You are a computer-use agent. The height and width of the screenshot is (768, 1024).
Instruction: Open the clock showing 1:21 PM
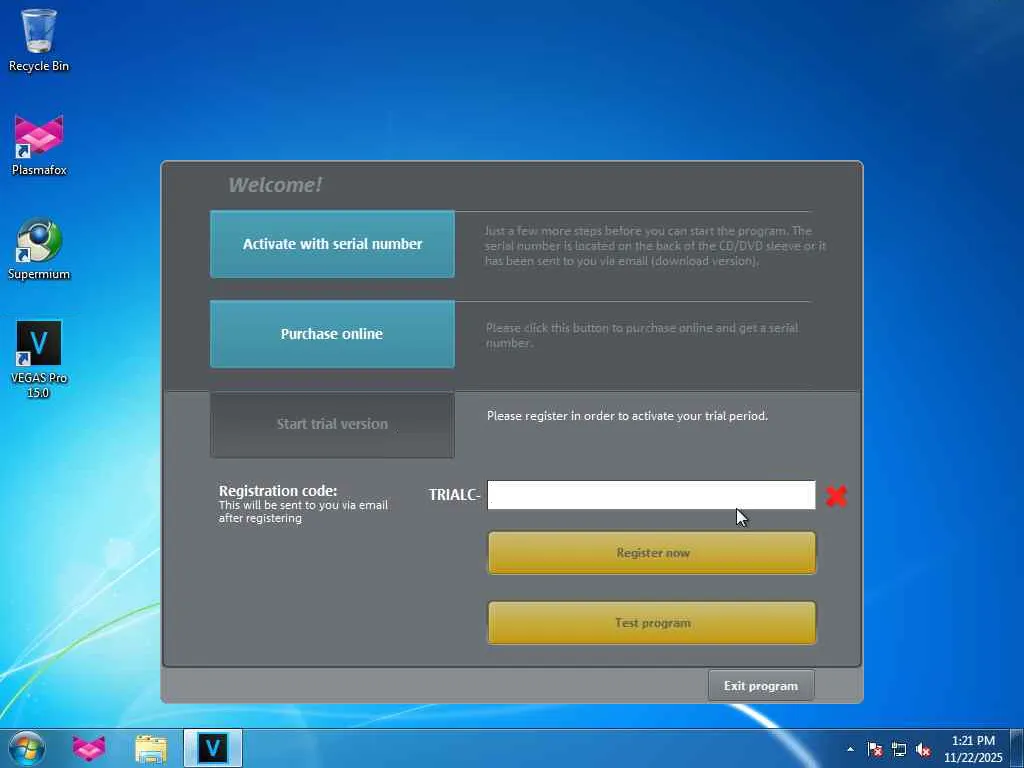coord(973,749)
